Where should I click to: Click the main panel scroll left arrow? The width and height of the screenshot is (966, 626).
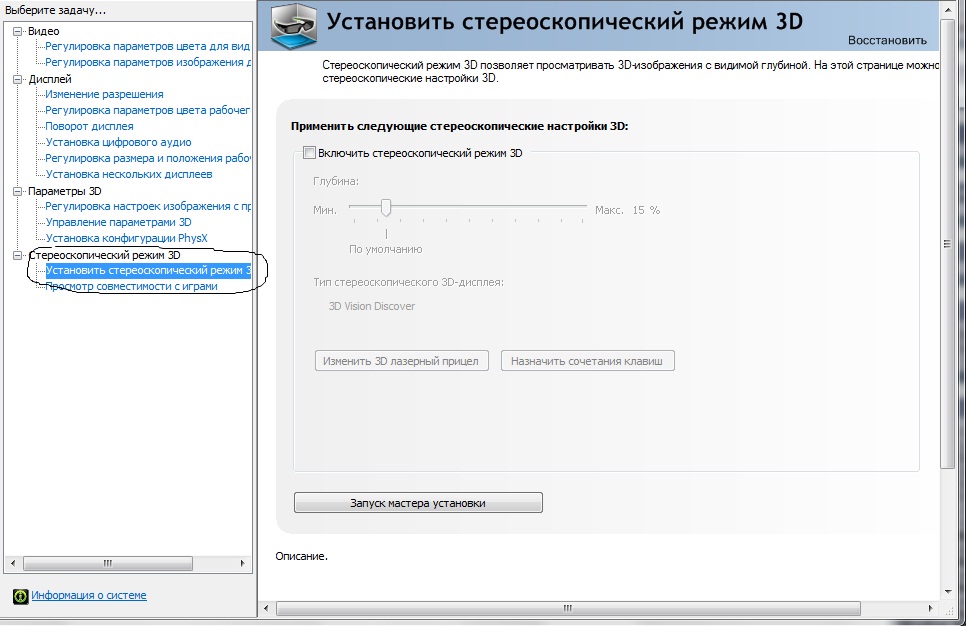tap(266, 608)
